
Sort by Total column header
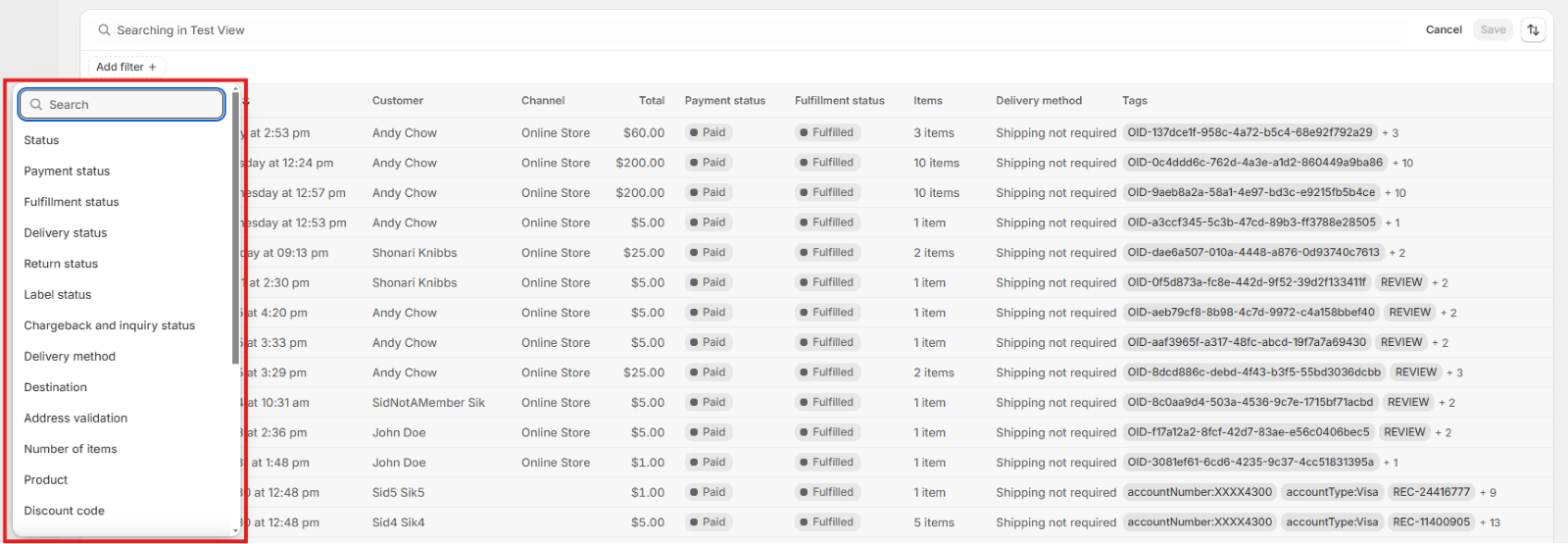(x=651, y=101)
